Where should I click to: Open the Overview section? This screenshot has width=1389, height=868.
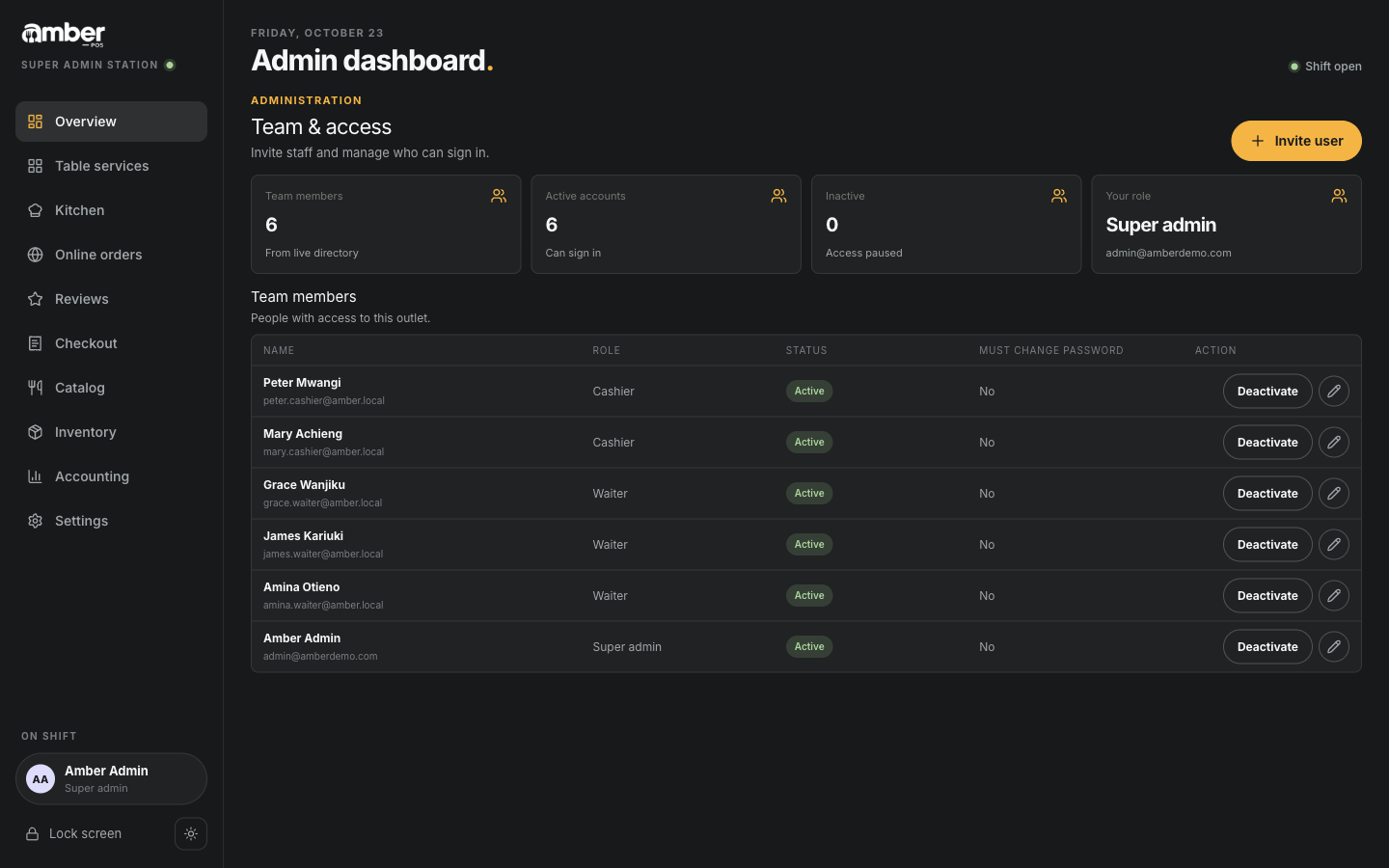[x=111, y=122]
